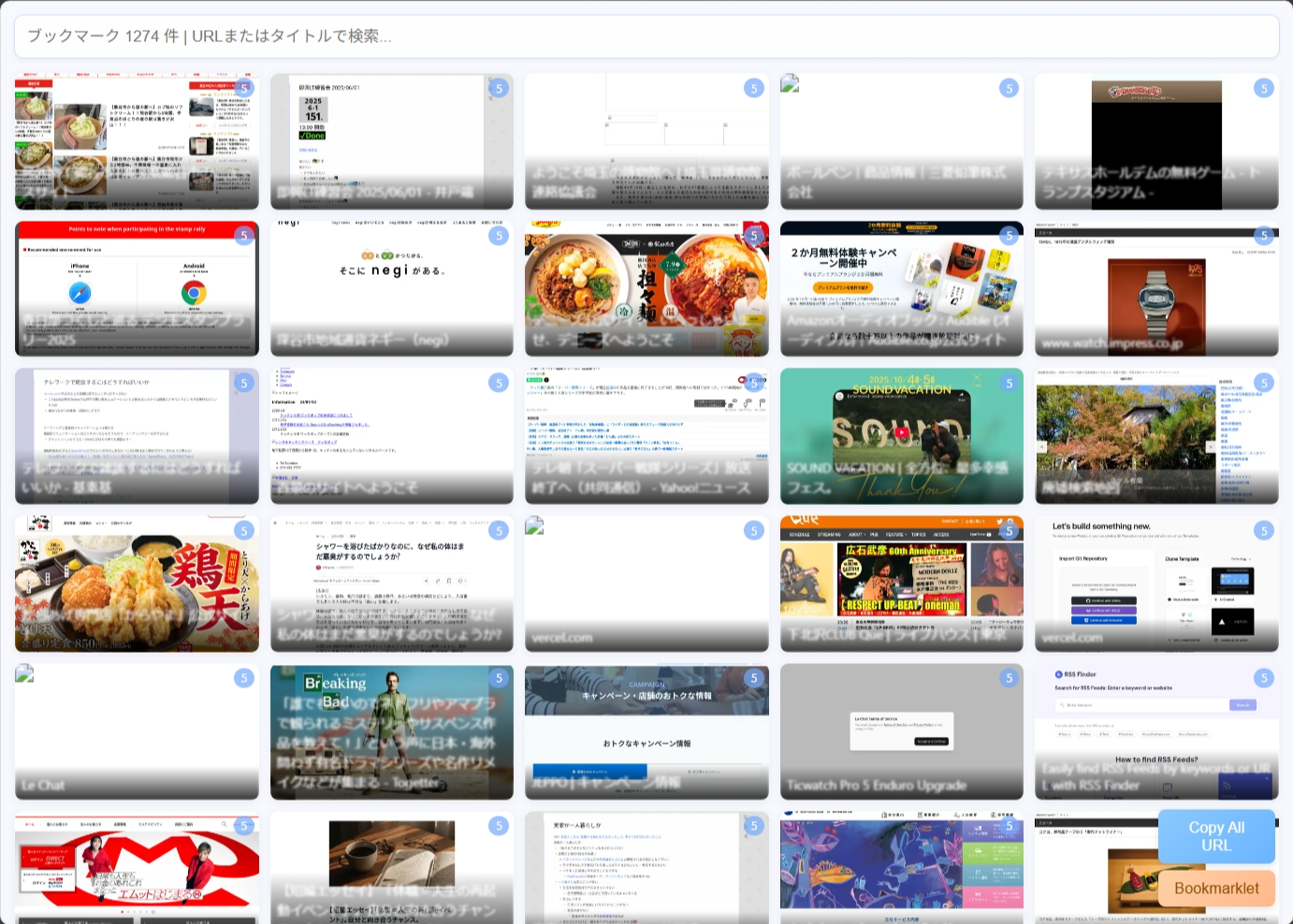
Task: Open the ようこそ埼玉 連絡協議会 bookmark card
Action: (646, 141)
